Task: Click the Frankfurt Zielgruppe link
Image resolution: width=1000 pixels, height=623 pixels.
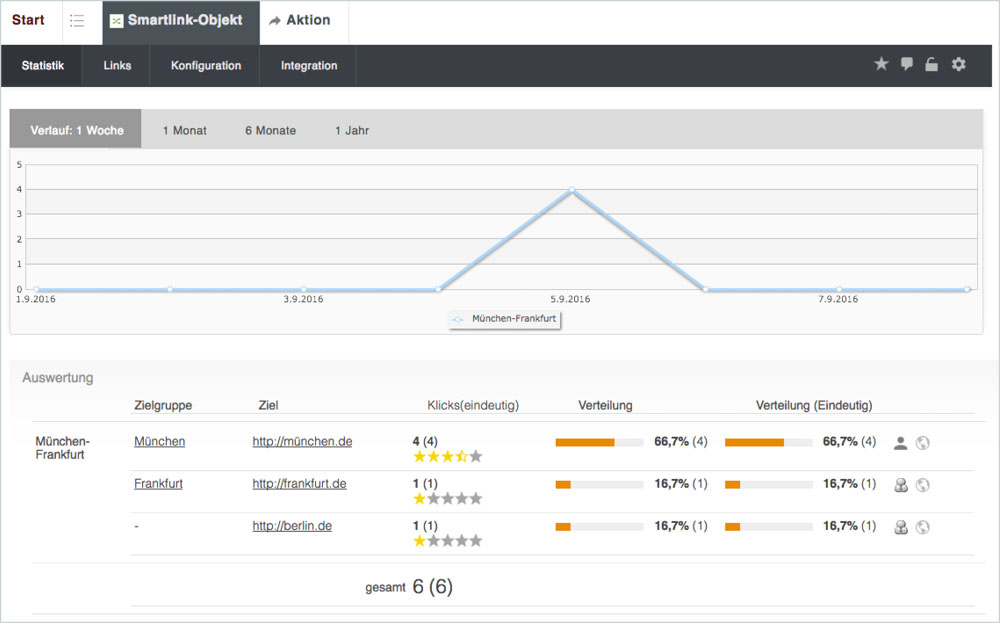Action: pos(158,483)
